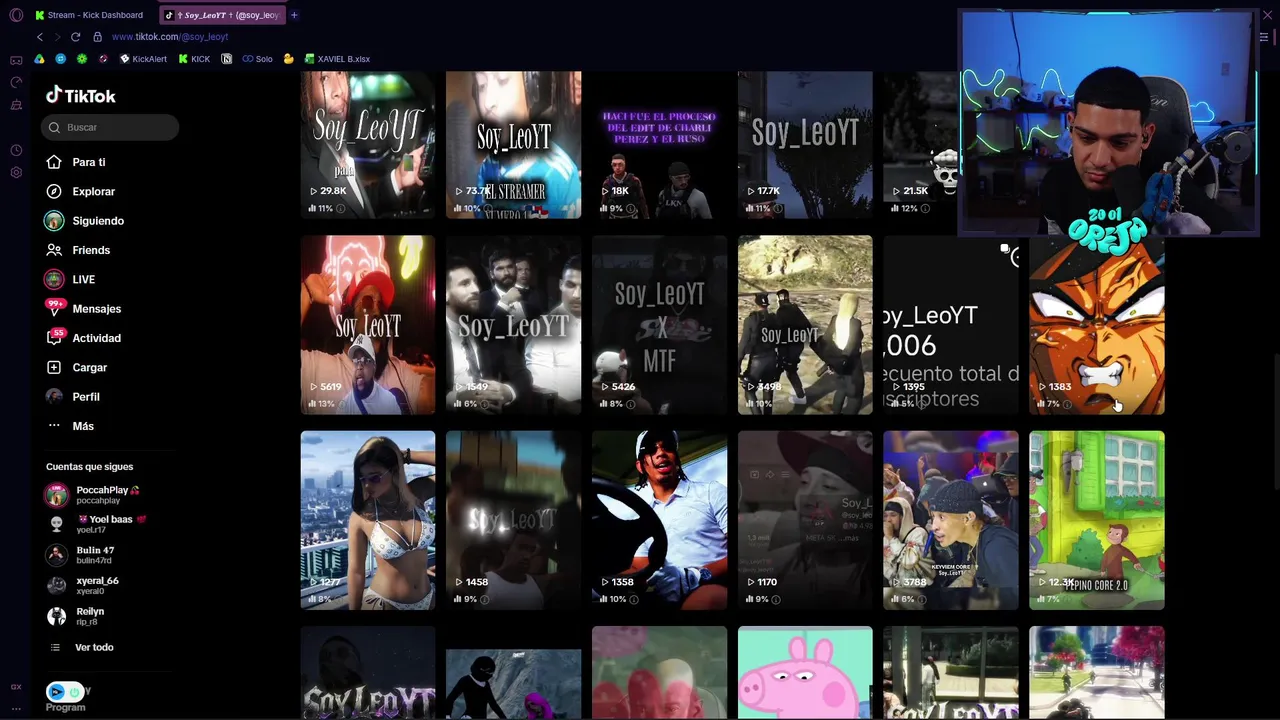
Task: Open video with 1277 views
Action: (x=368, y=520)
